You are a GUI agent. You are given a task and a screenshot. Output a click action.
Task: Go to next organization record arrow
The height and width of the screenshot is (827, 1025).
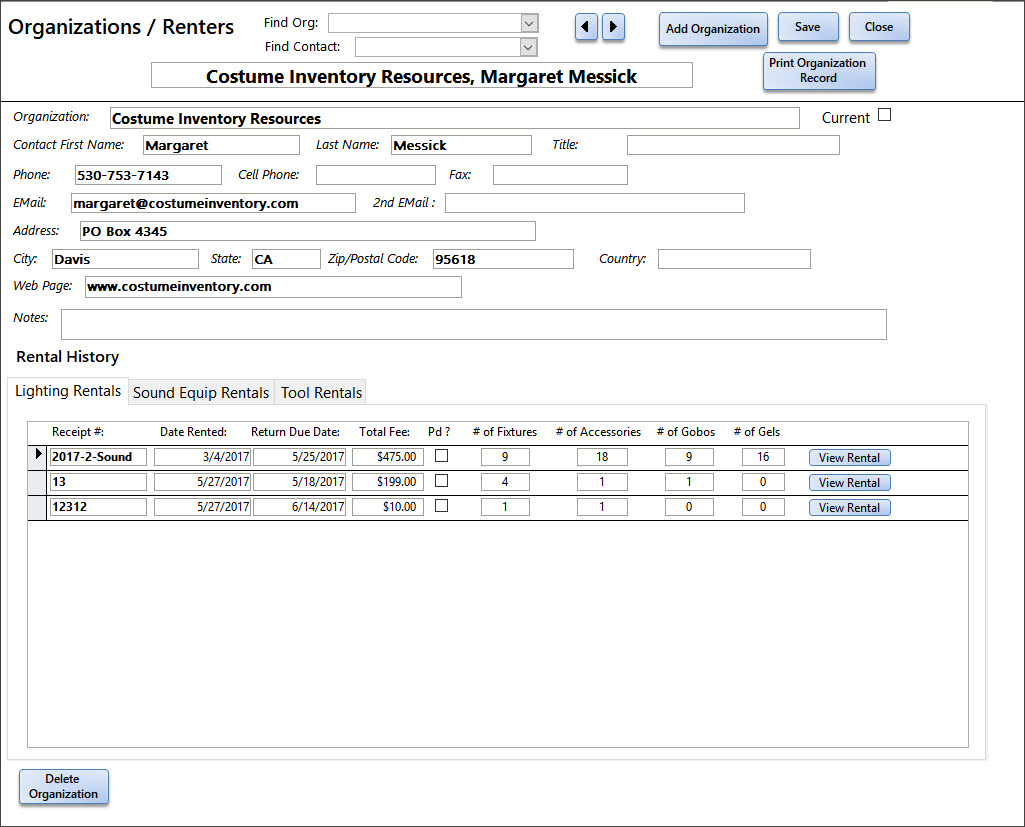614,27
